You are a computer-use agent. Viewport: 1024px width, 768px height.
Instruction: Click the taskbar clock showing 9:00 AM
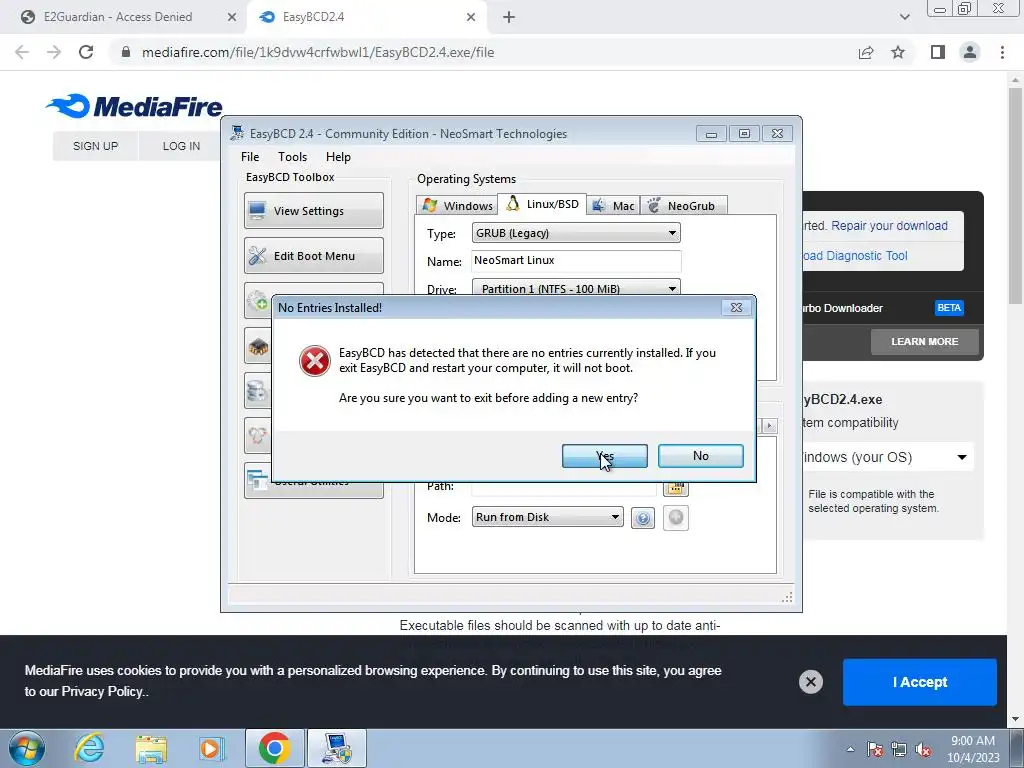click(973, 749)
